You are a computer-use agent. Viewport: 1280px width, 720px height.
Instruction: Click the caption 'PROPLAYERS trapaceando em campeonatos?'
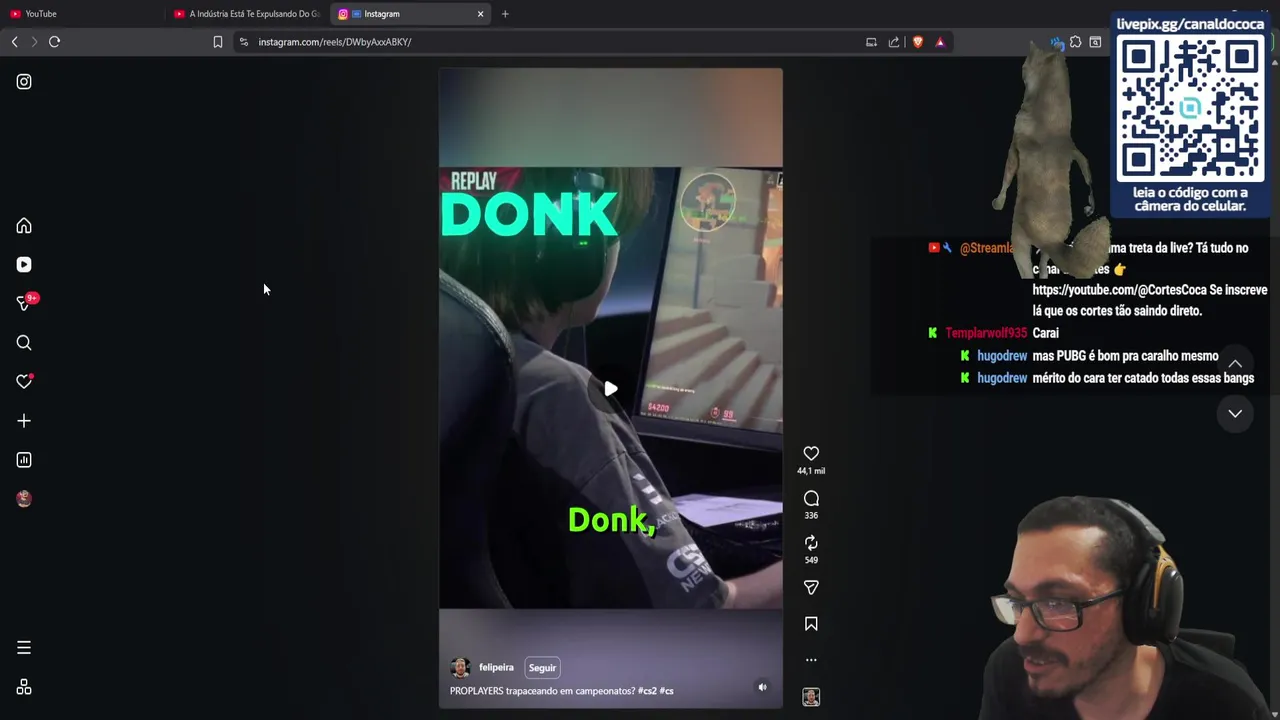[542, 691]
